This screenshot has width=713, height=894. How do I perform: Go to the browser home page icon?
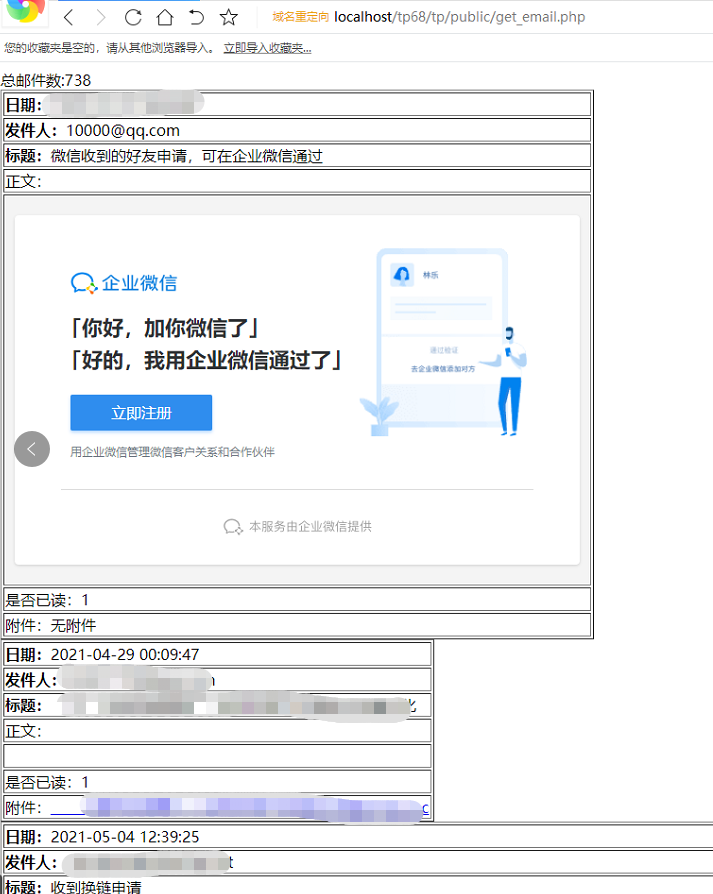click(165, 17)
